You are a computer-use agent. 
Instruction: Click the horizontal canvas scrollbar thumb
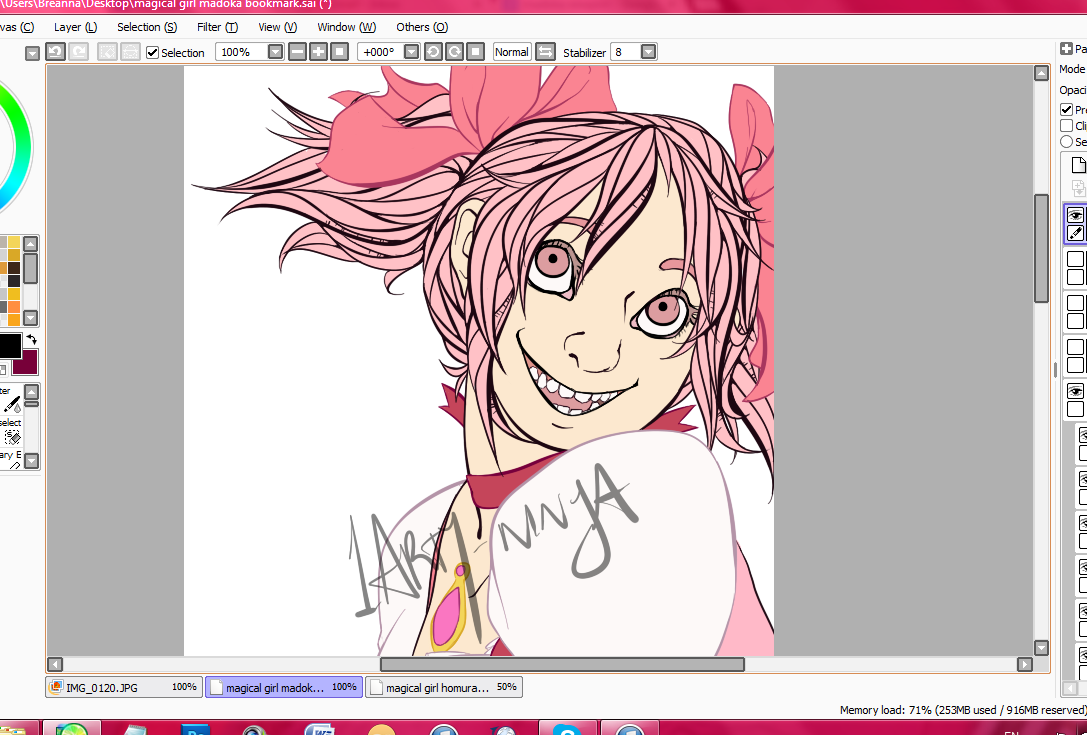(x=562, y=664)
